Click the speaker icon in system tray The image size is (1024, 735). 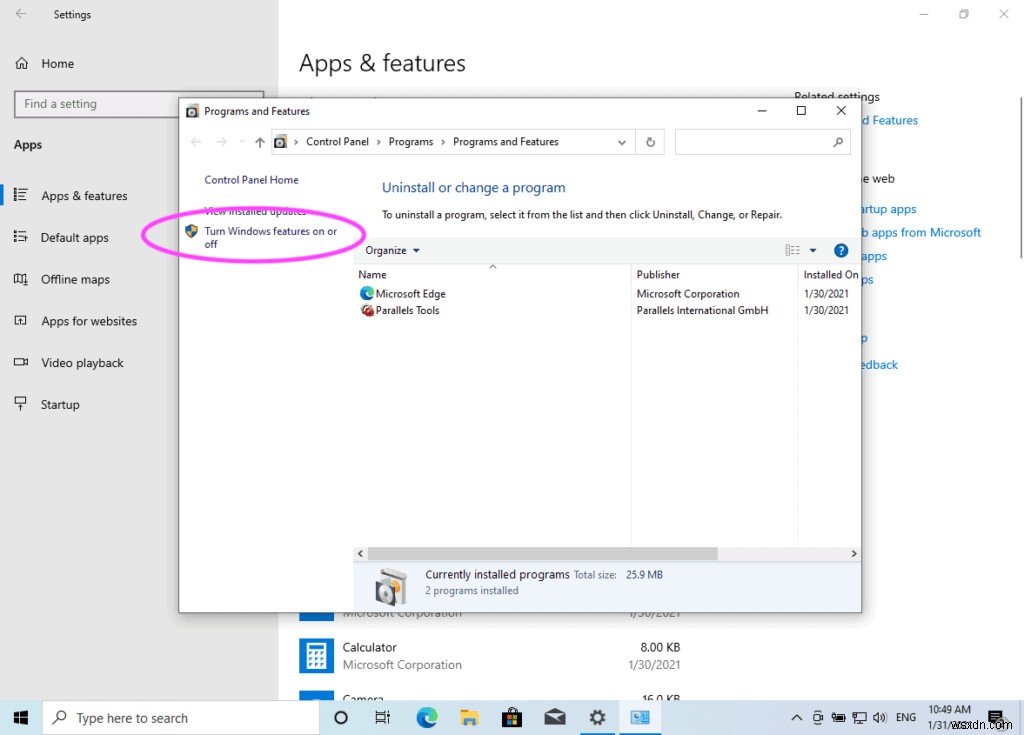pos(878,717)
